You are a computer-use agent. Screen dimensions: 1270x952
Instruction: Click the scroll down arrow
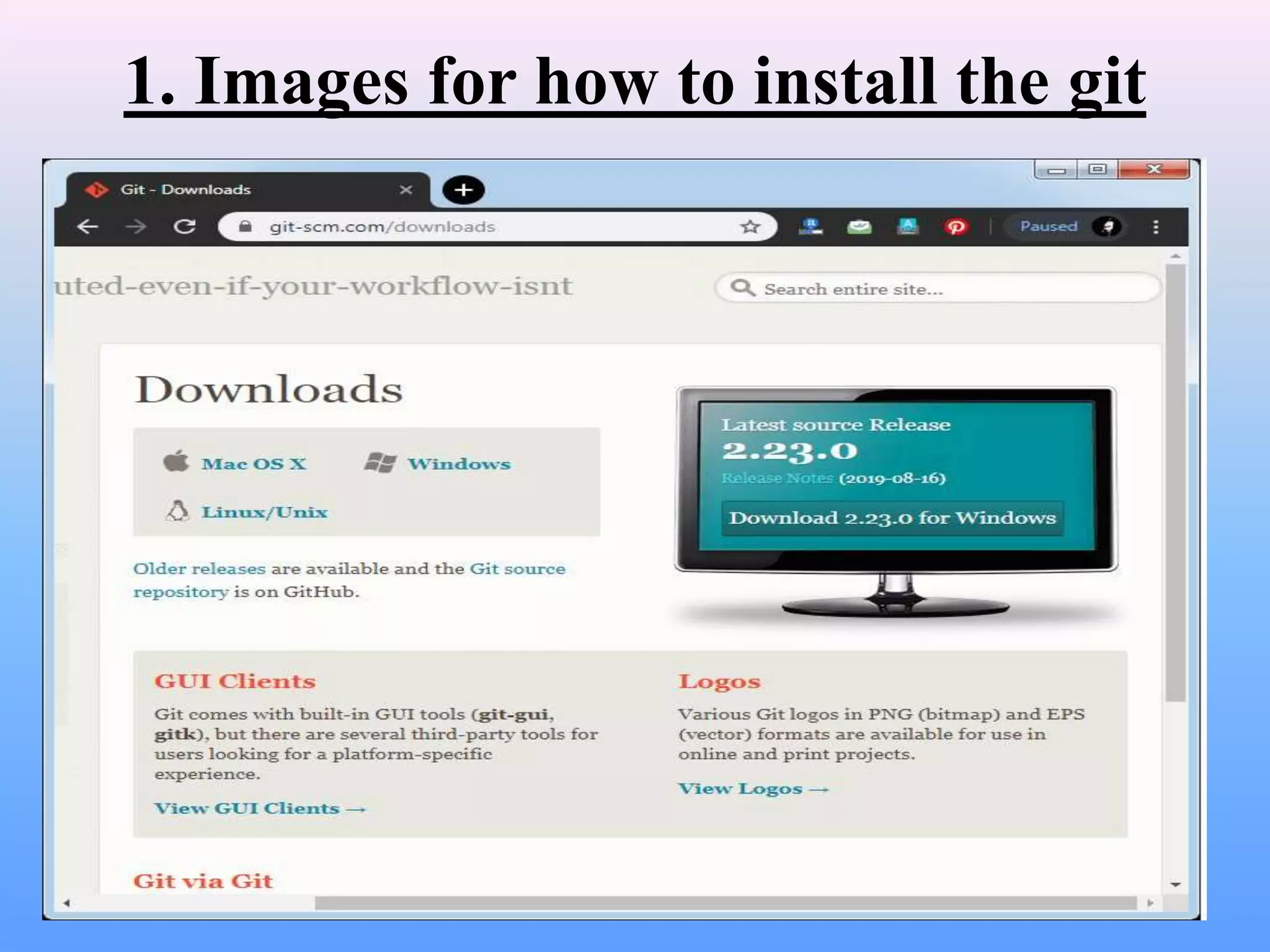(x=1175, y=884)
